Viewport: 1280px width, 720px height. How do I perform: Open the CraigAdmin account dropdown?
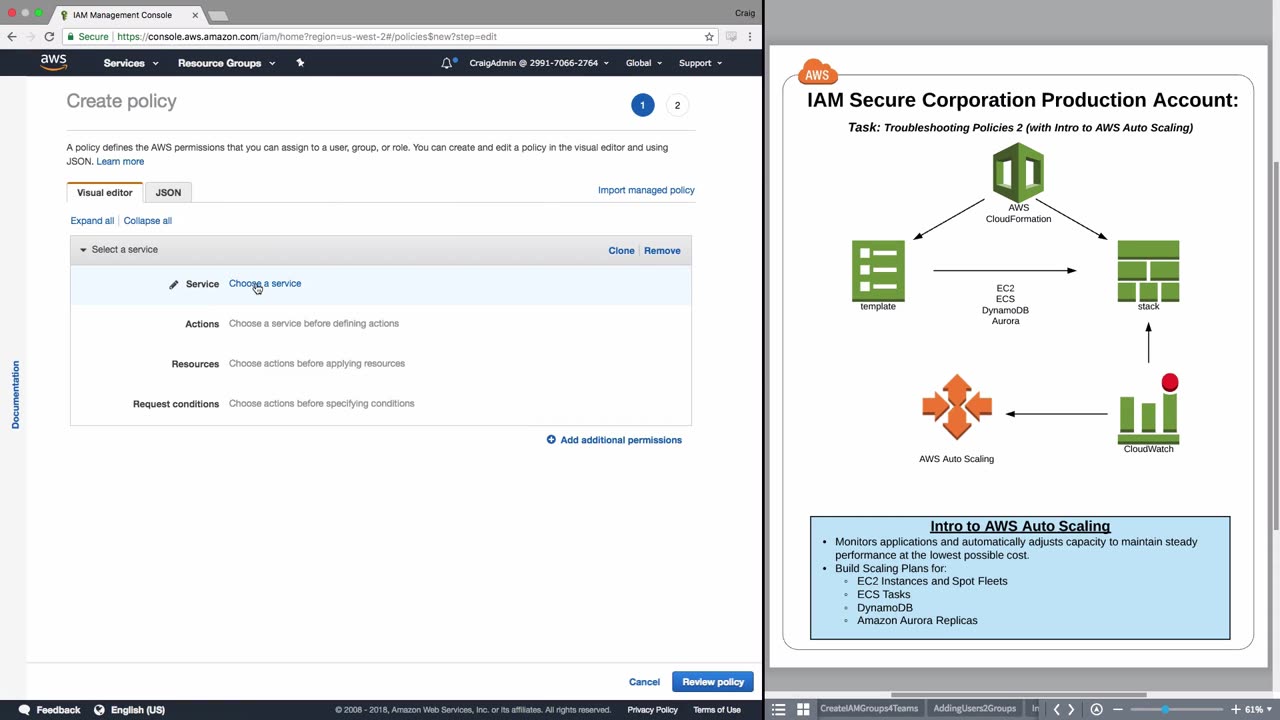click(x=539, y=63)
